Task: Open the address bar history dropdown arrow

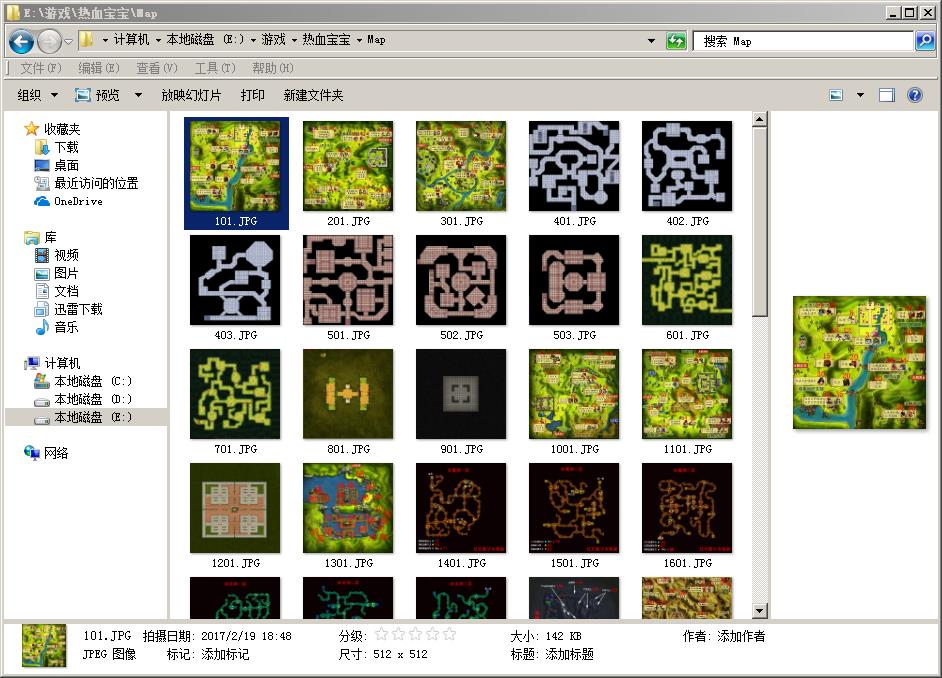Action: point(651,41)
